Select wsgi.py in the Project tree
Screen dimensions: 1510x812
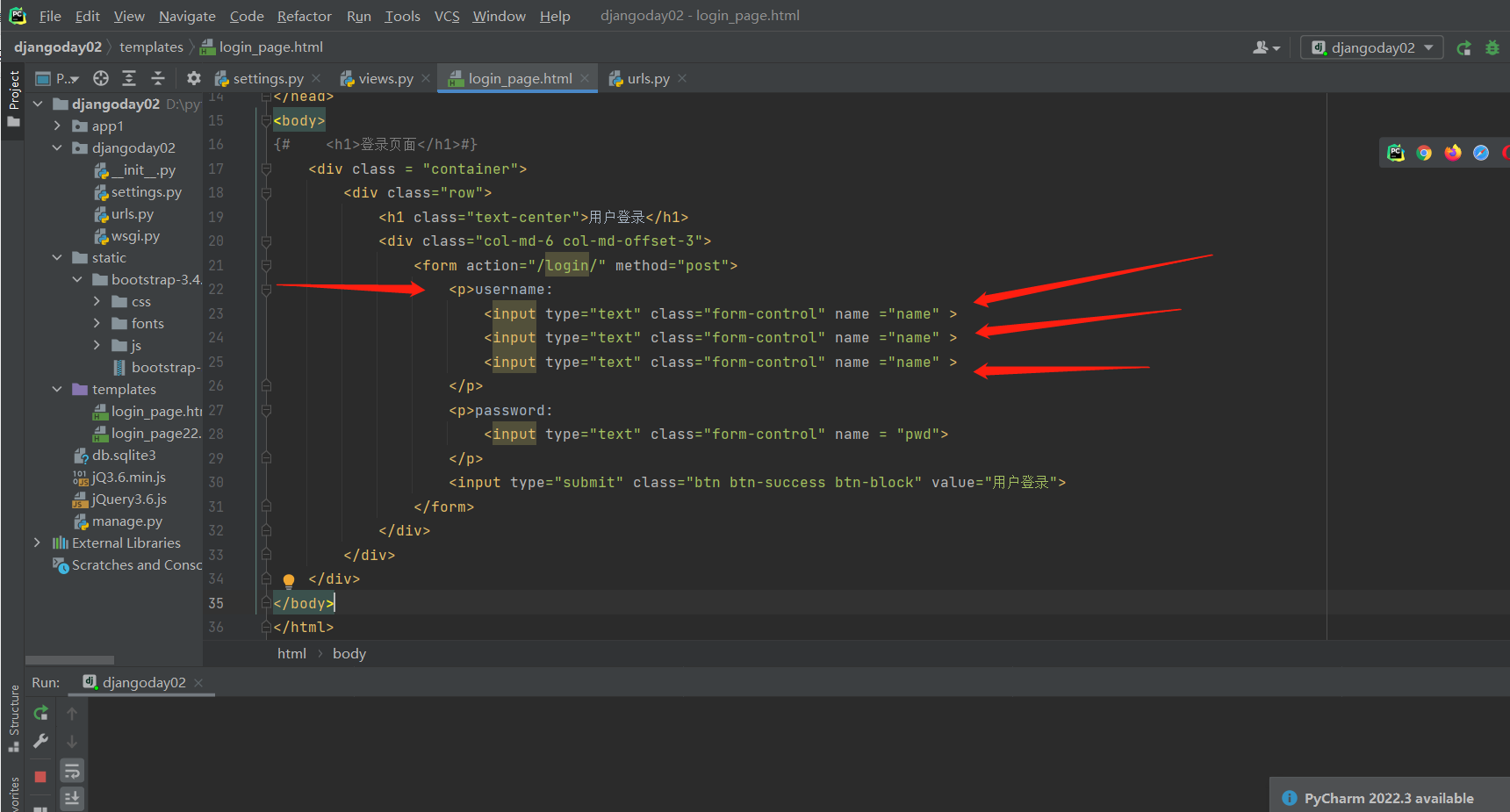coord(135,235)
